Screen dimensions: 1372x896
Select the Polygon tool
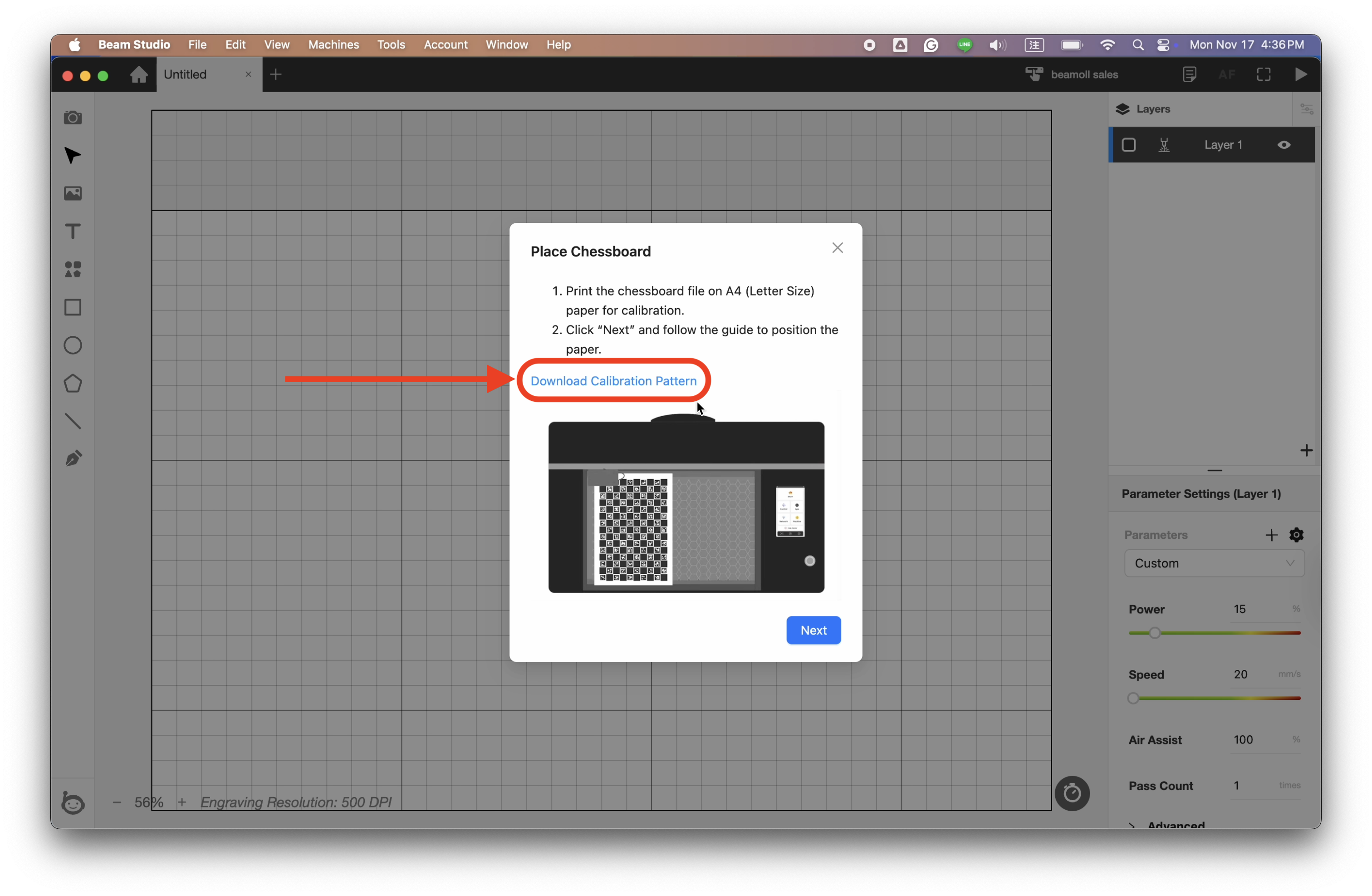(73, 384)
